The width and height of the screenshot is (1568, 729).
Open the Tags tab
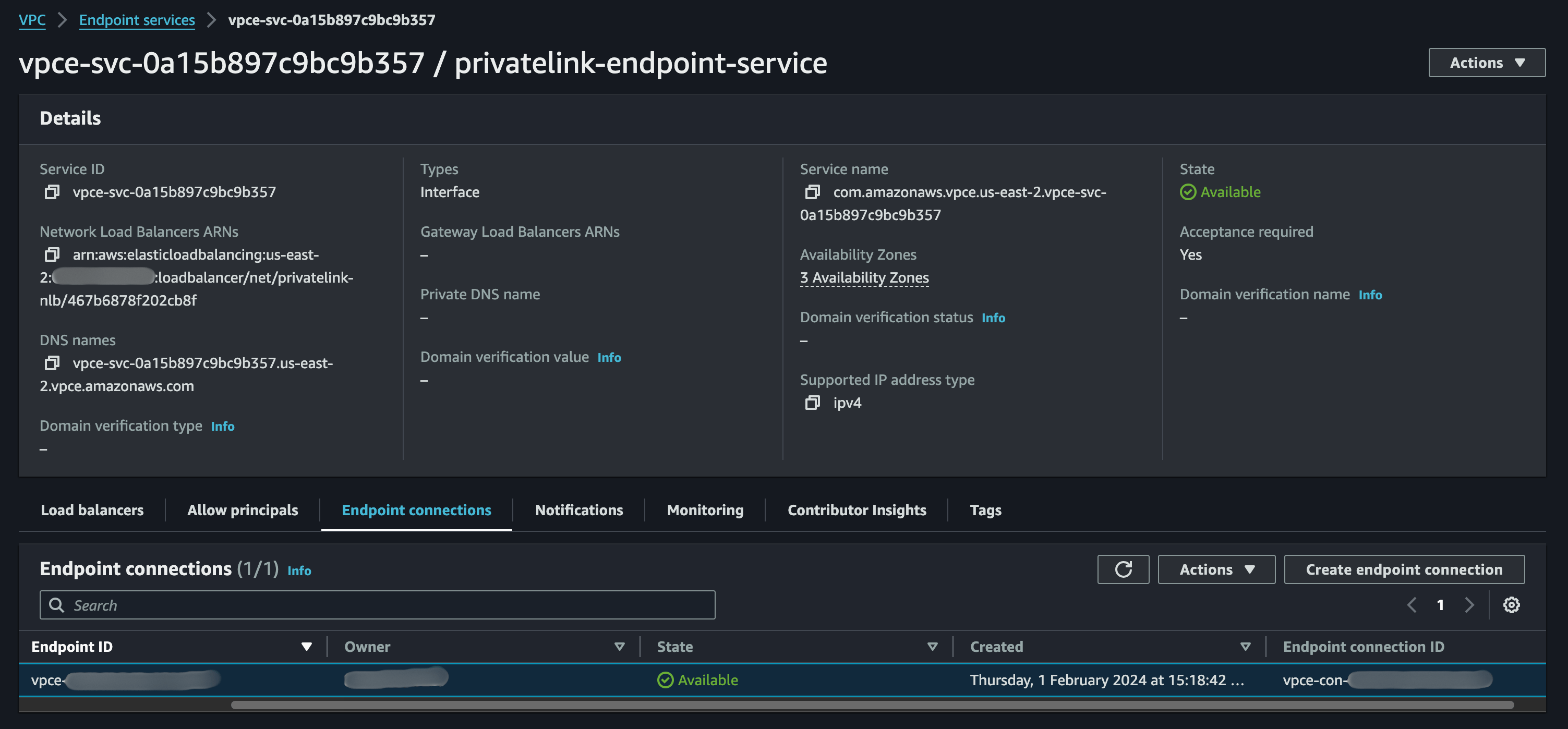click(x=985, y=510)
